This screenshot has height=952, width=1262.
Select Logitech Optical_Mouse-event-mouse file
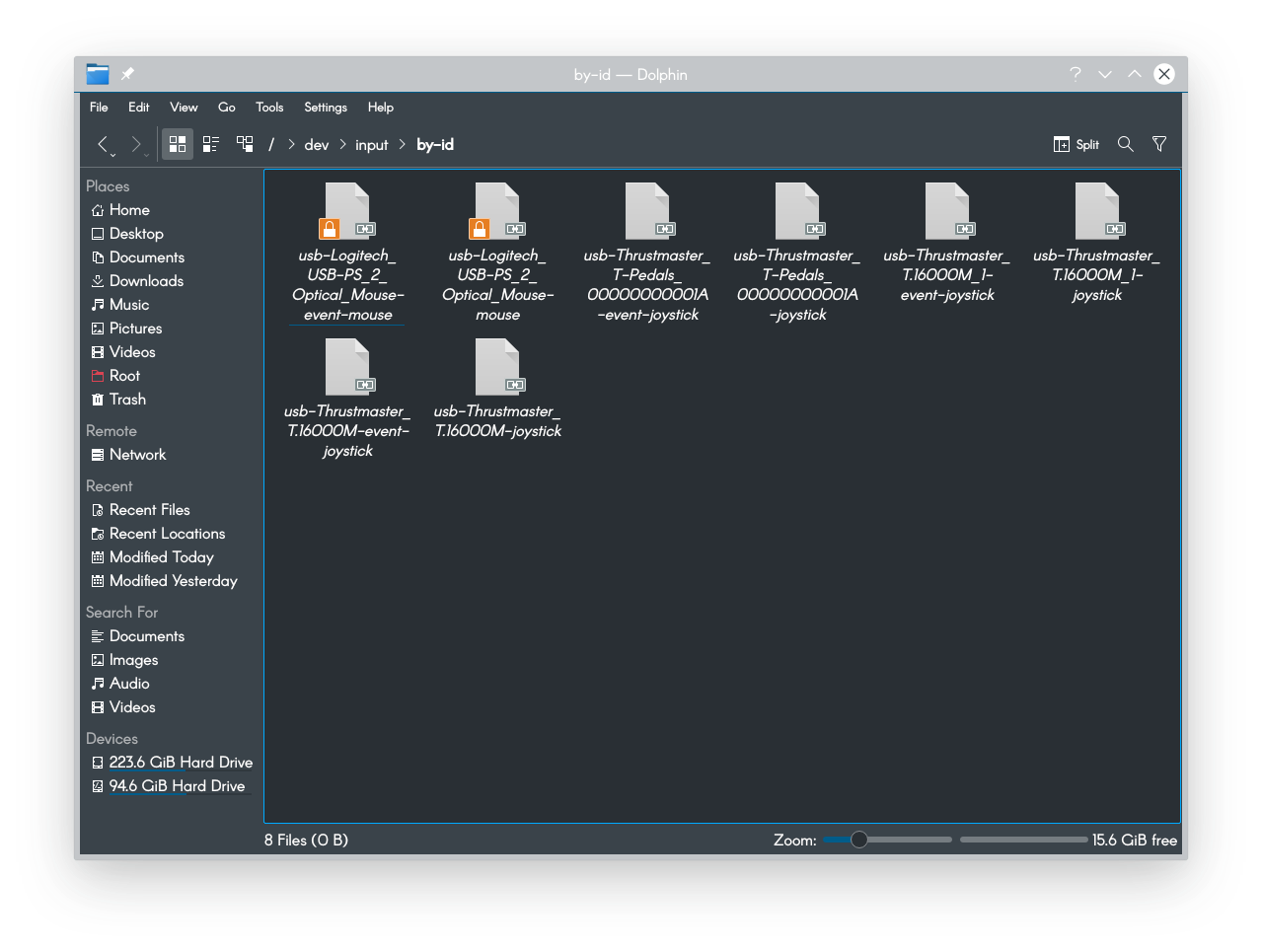tap(347, 254)
